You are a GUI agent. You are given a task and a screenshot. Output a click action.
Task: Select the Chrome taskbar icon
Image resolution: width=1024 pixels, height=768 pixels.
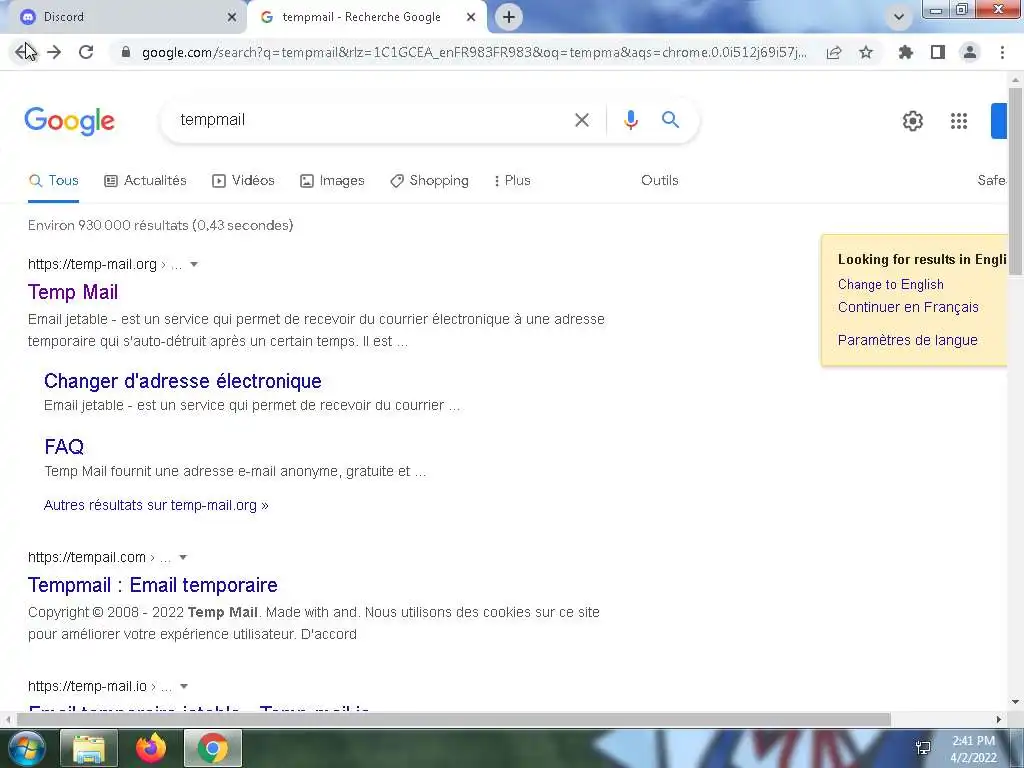click(213, 748)
